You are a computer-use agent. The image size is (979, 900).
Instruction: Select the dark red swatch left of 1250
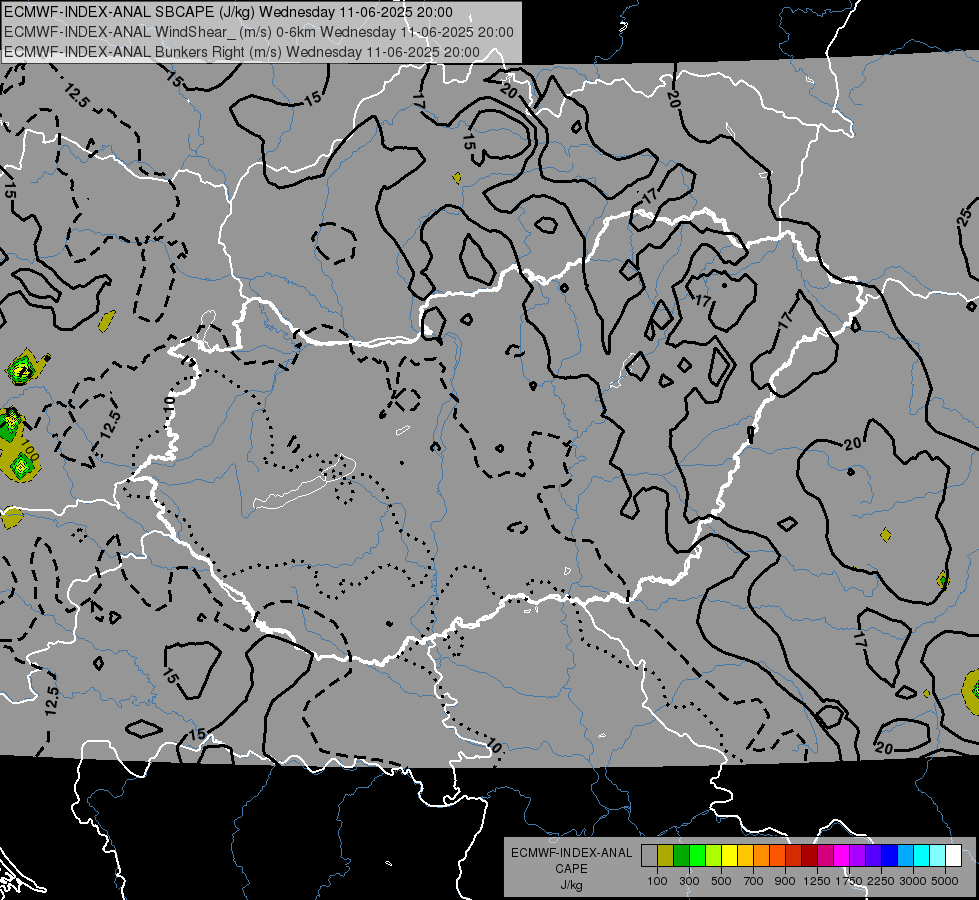tap(810, 855)
